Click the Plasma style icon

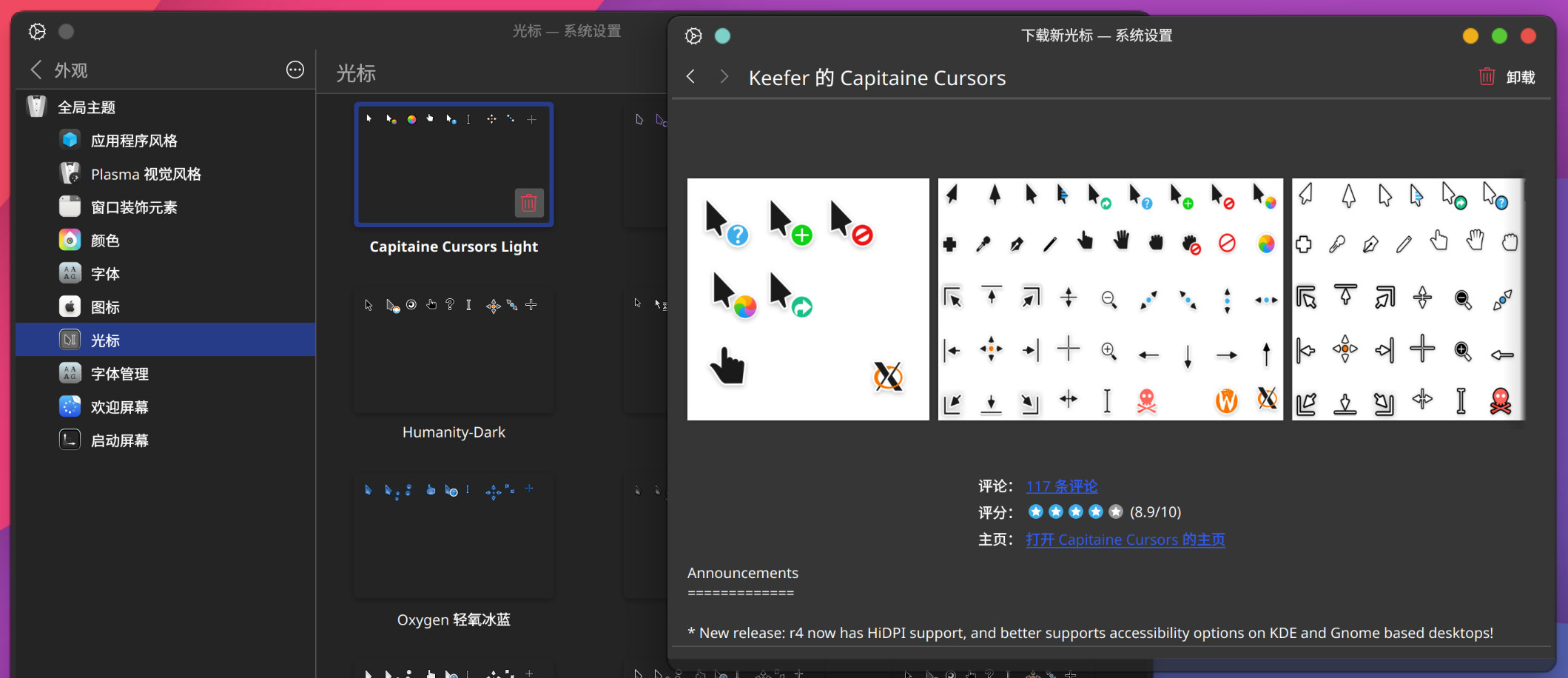point(70,173)
